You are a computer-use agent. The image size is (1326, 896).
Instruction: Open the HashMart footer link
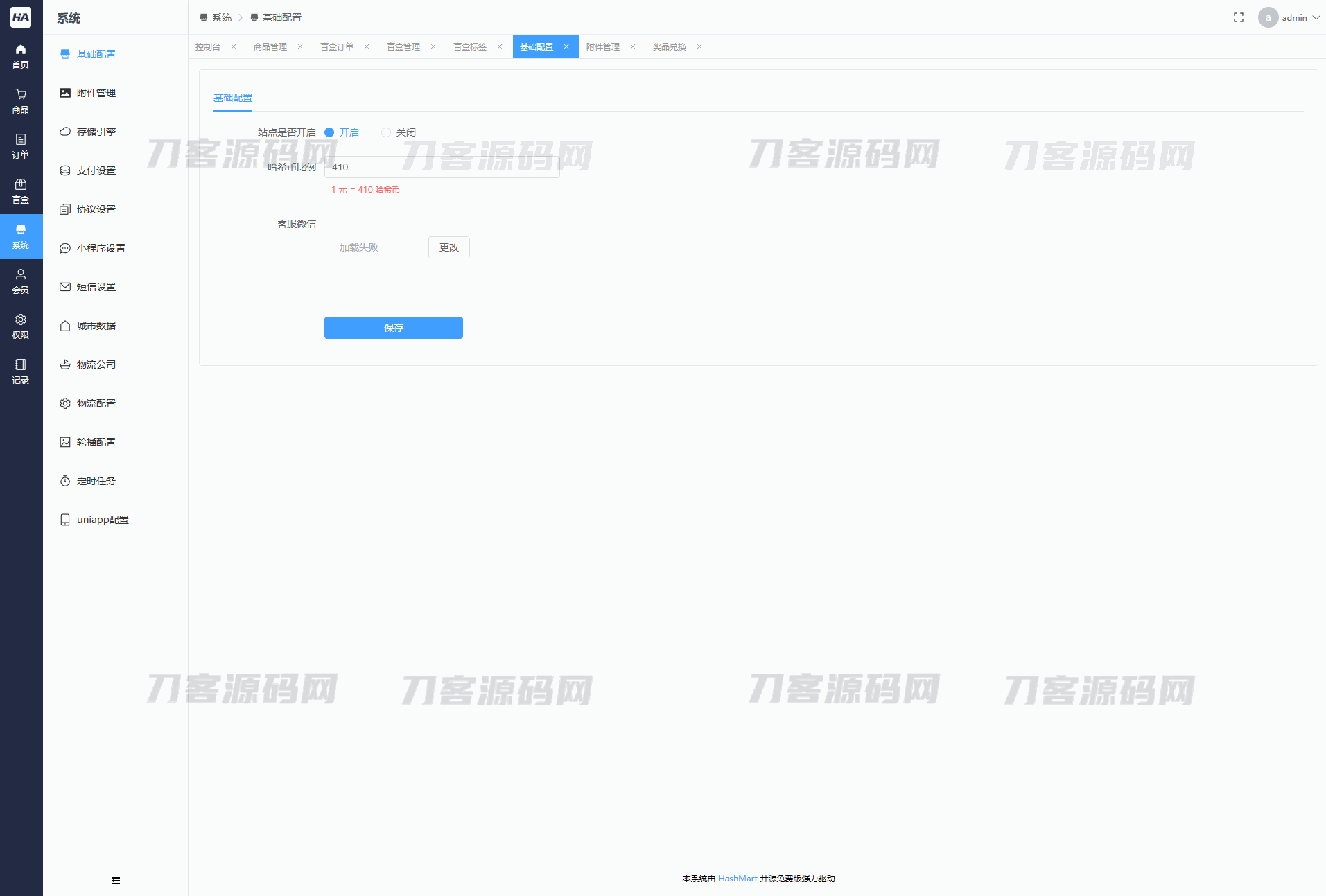click(738, 878)
